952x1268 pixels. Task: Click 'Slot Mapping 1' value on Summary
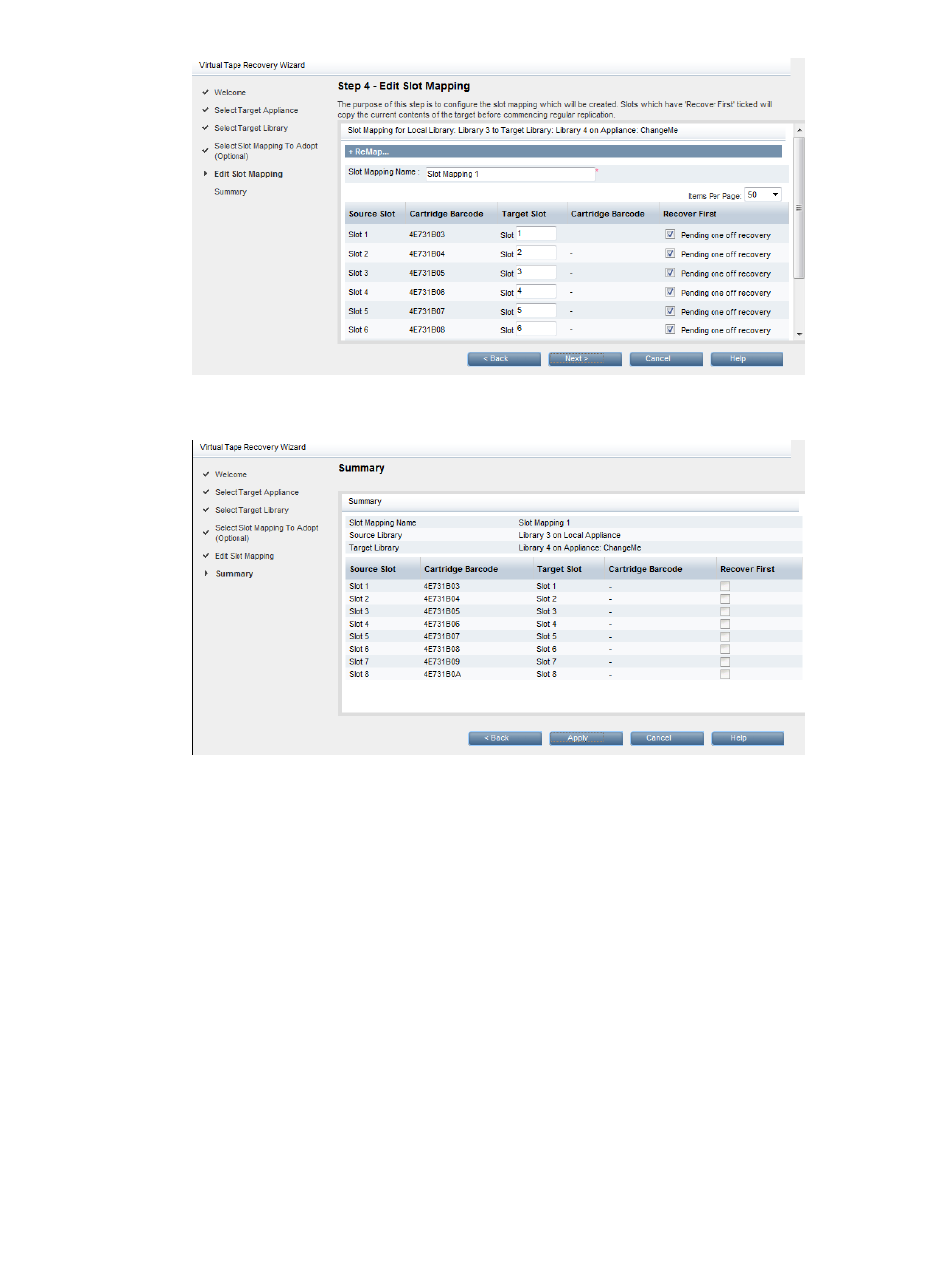tap(544, 523)
